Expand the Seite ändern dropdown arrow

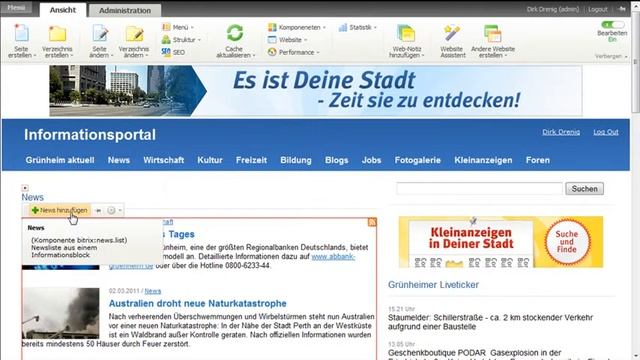tap(111, 56)
